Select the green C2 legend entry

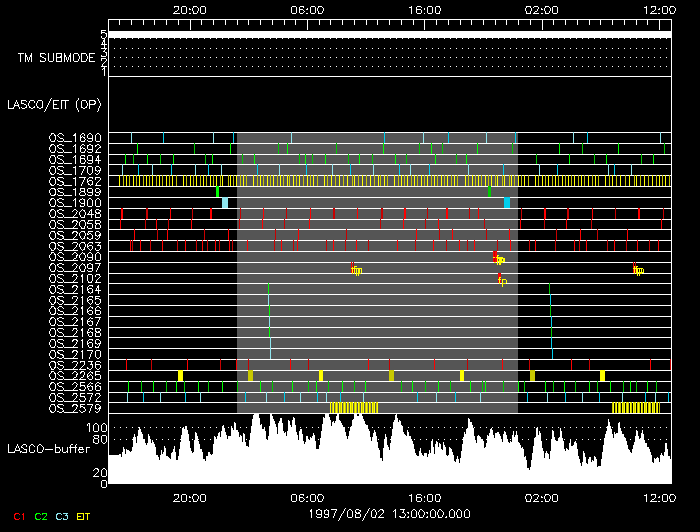tap(41, 516)
